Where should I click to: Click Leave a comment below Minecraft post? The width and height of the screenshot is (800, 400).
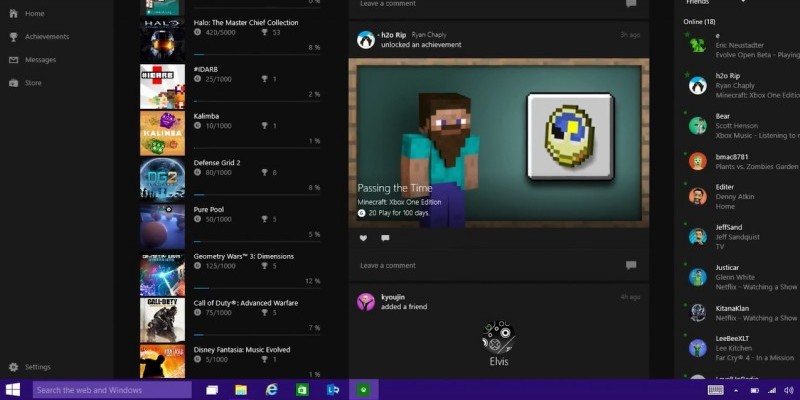click(388, 265)
